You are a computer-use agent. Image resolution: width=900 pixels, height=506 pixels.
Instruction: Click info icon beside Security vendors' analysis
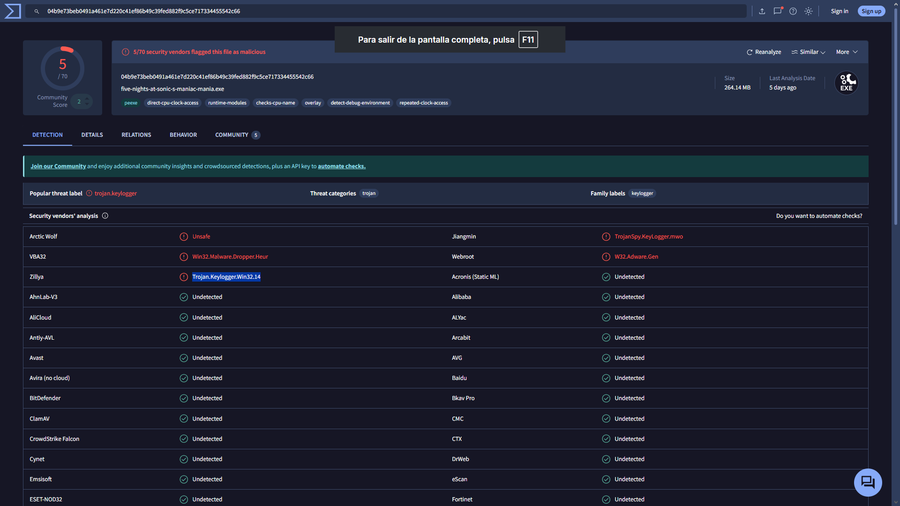pos(105,216)
